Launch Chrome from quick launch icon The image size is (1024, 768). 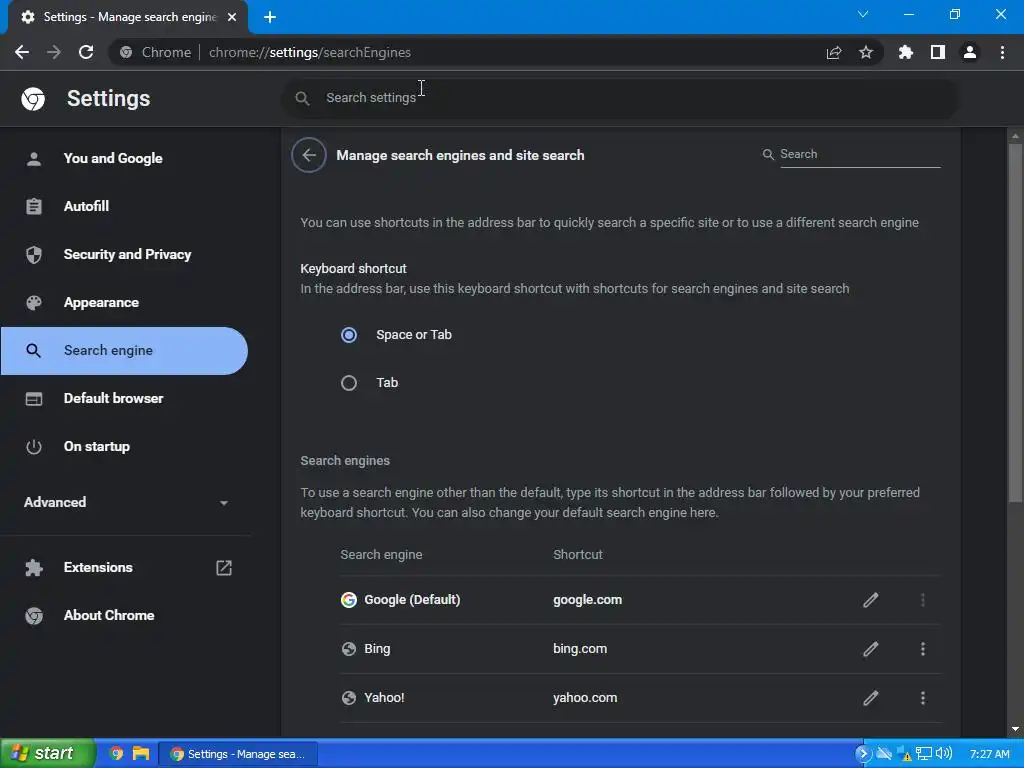pyautogui.click(x=116, y=753)
